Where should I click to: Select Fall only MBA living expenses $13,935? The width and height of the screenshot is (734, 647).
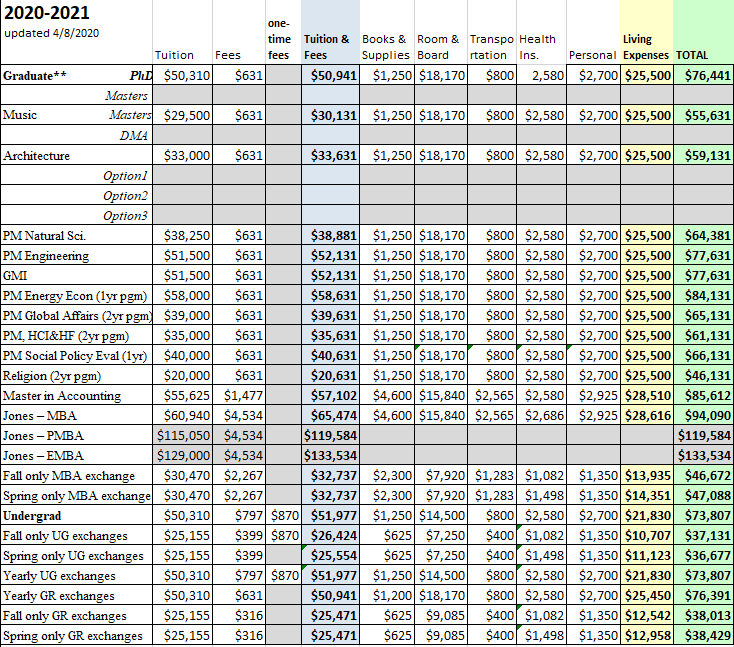coord(648,476)
